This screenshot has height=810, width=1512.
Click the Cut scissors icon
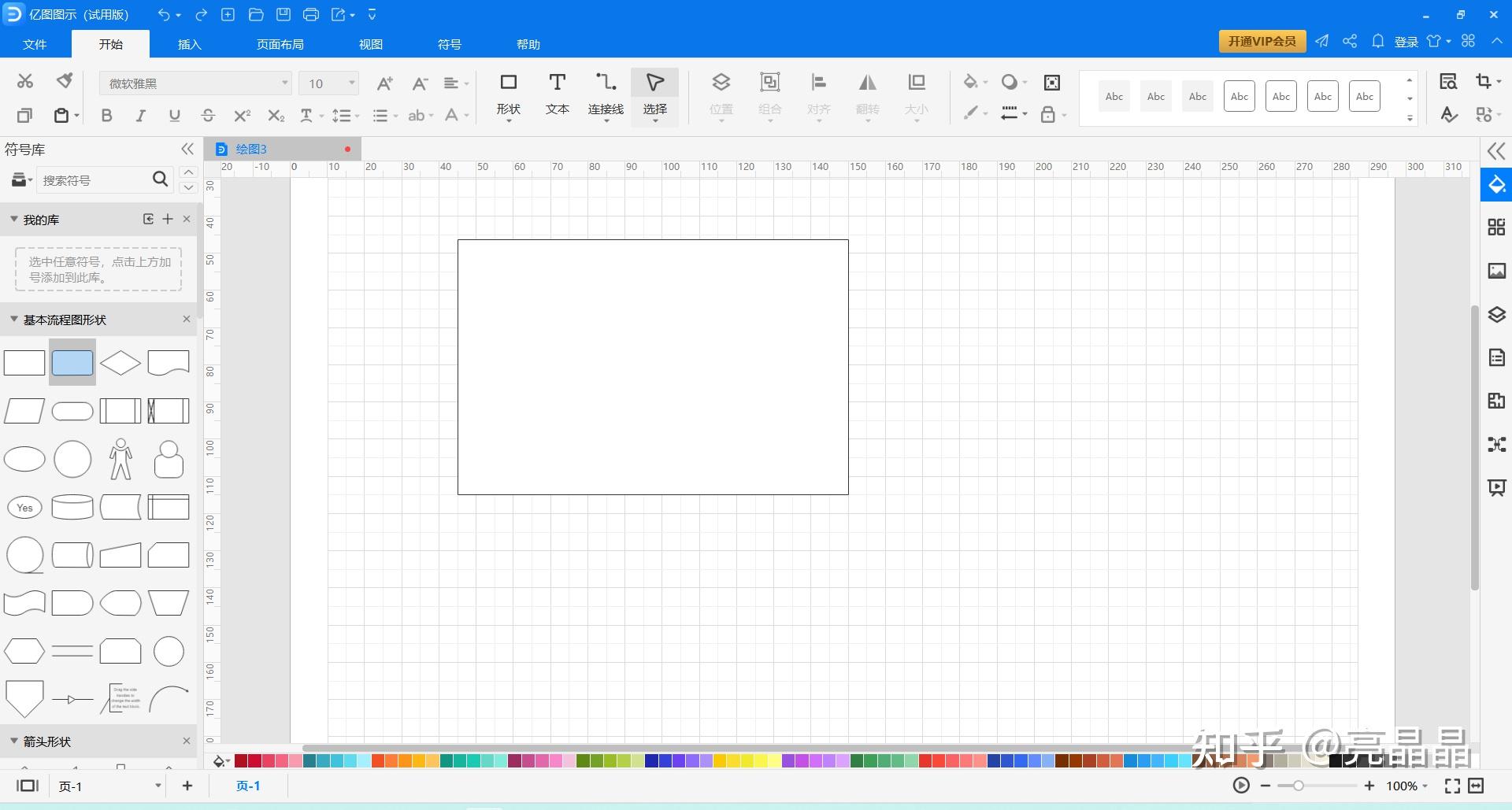25,81
